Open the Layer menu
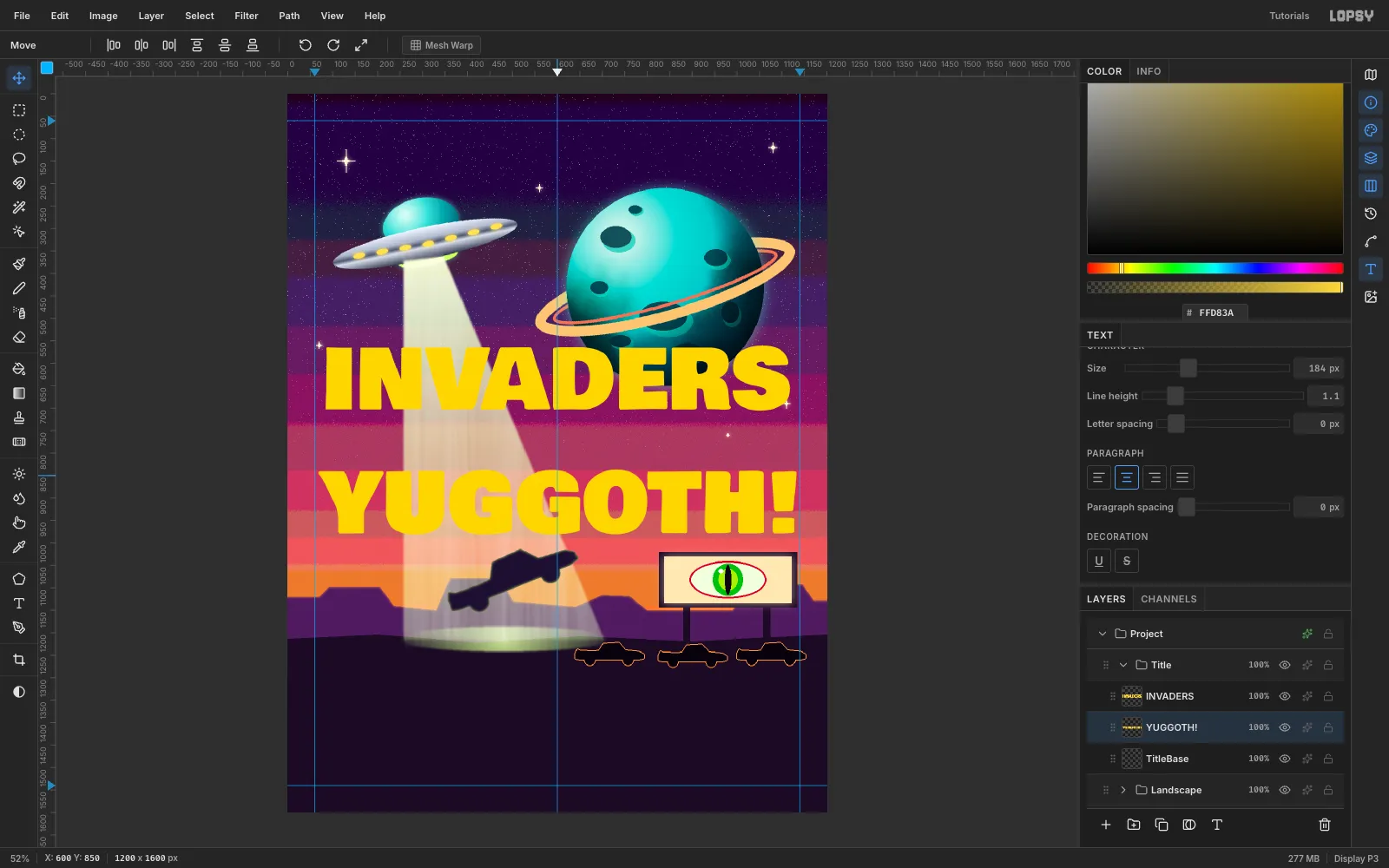Viewport: 1389px width, 868px height. pos(151,16)
